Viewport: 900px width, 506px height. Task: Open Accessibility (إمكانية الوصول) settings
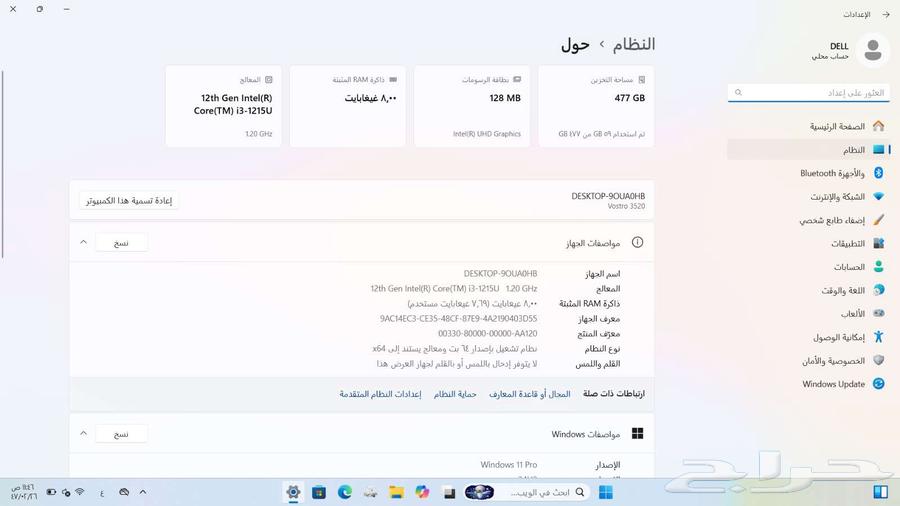pos(809,337)
